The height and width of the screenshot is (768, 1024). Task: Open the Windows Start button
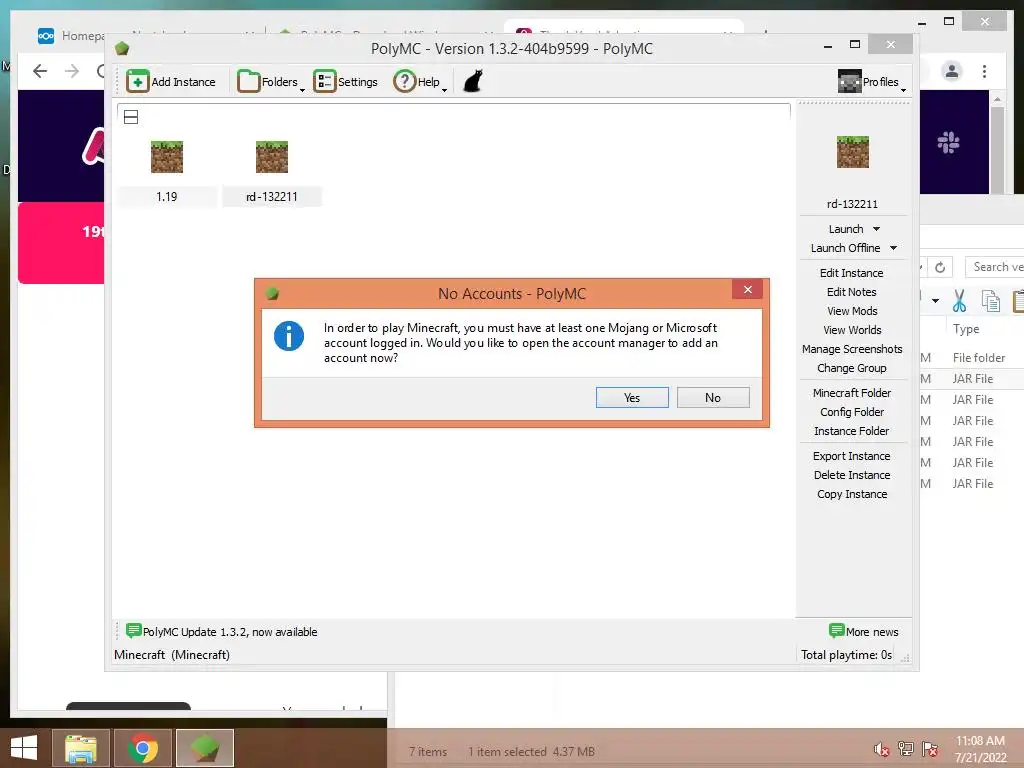24,748
